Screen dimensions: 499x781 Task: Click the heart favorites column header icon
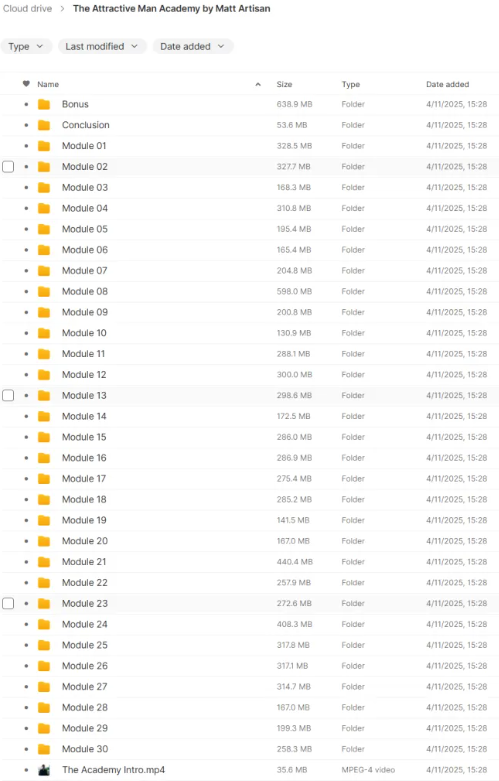(x=26, y=84)
